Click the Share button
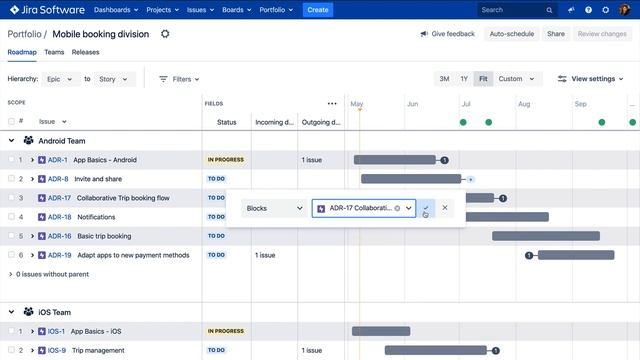Image resolution: width=640 pixels, height=360 pixels. click(556, 34)
